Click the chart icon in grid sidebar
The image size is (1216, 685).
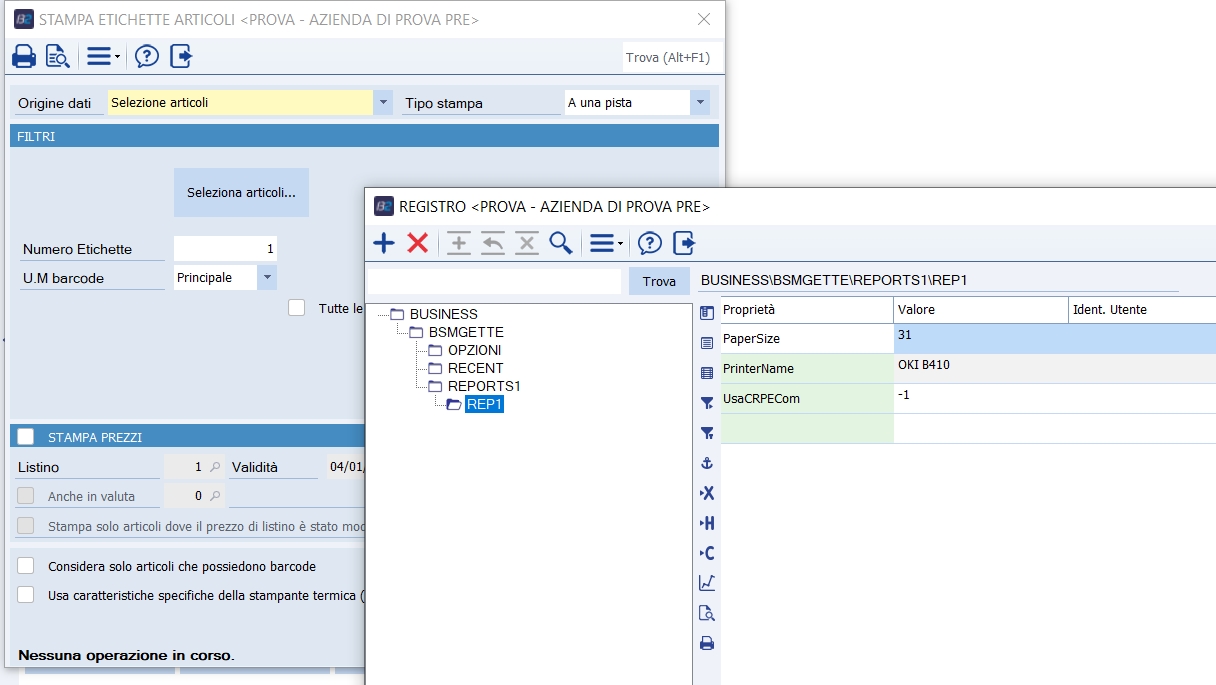point(707,583)
